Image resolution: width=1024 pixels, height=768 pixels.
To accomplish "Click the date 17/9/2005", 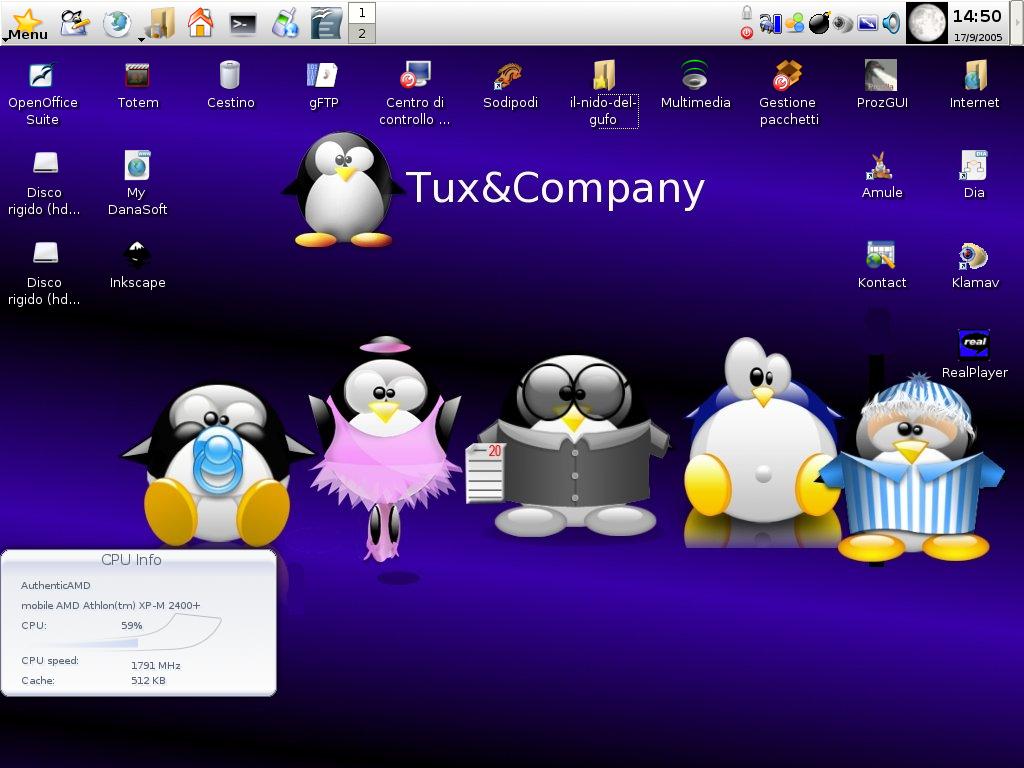I will (978, 37).
